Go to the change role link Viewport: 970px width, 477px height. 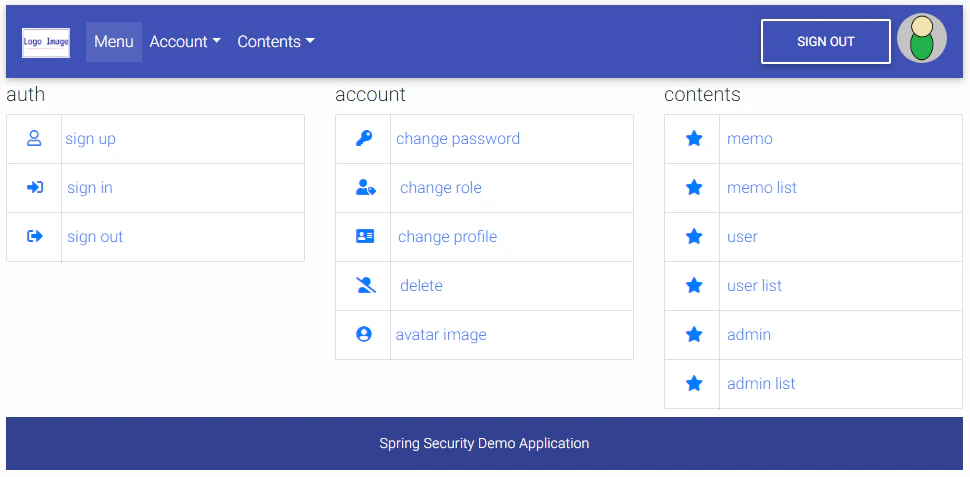pos(440,187)
